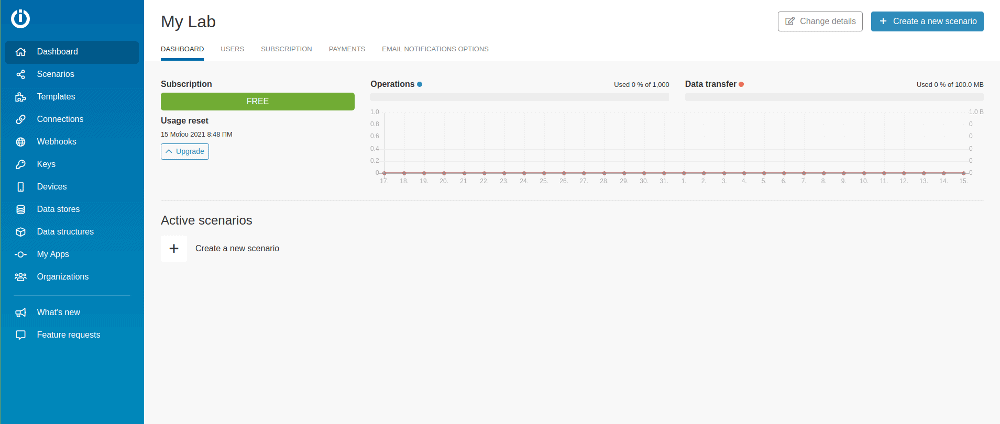Click the Data structures cube icon

[20, 232]
